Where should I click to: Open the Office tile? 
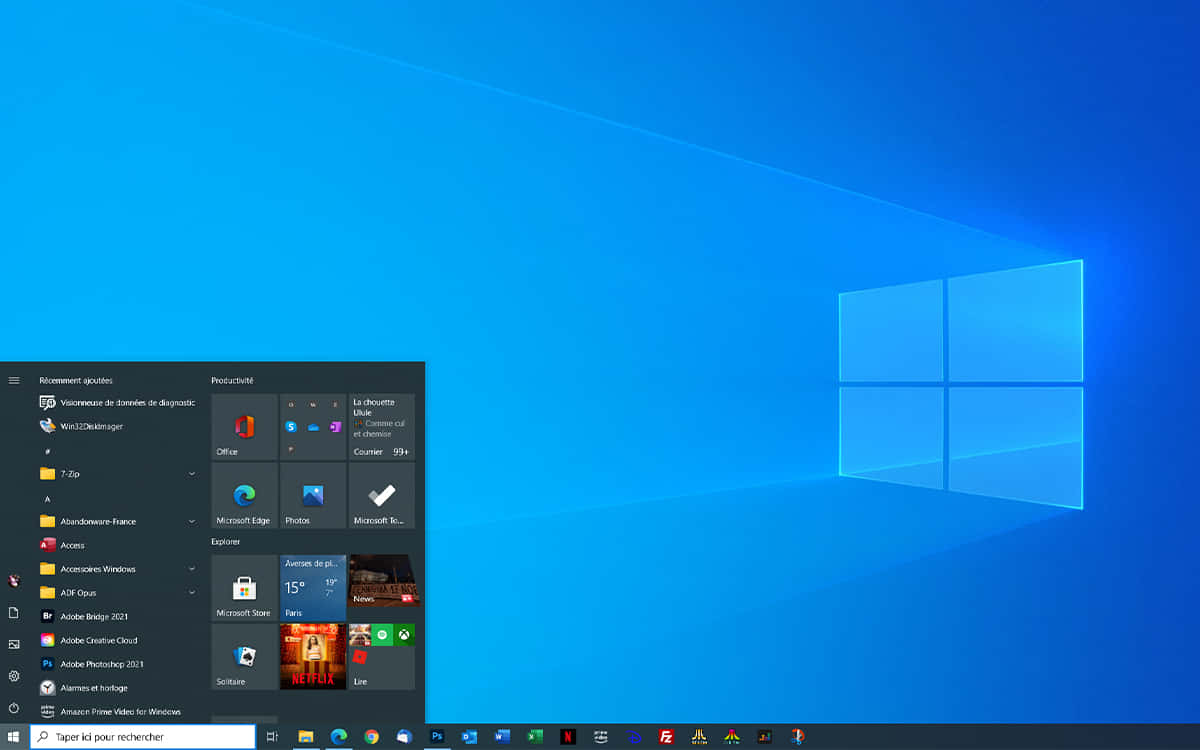244,426
